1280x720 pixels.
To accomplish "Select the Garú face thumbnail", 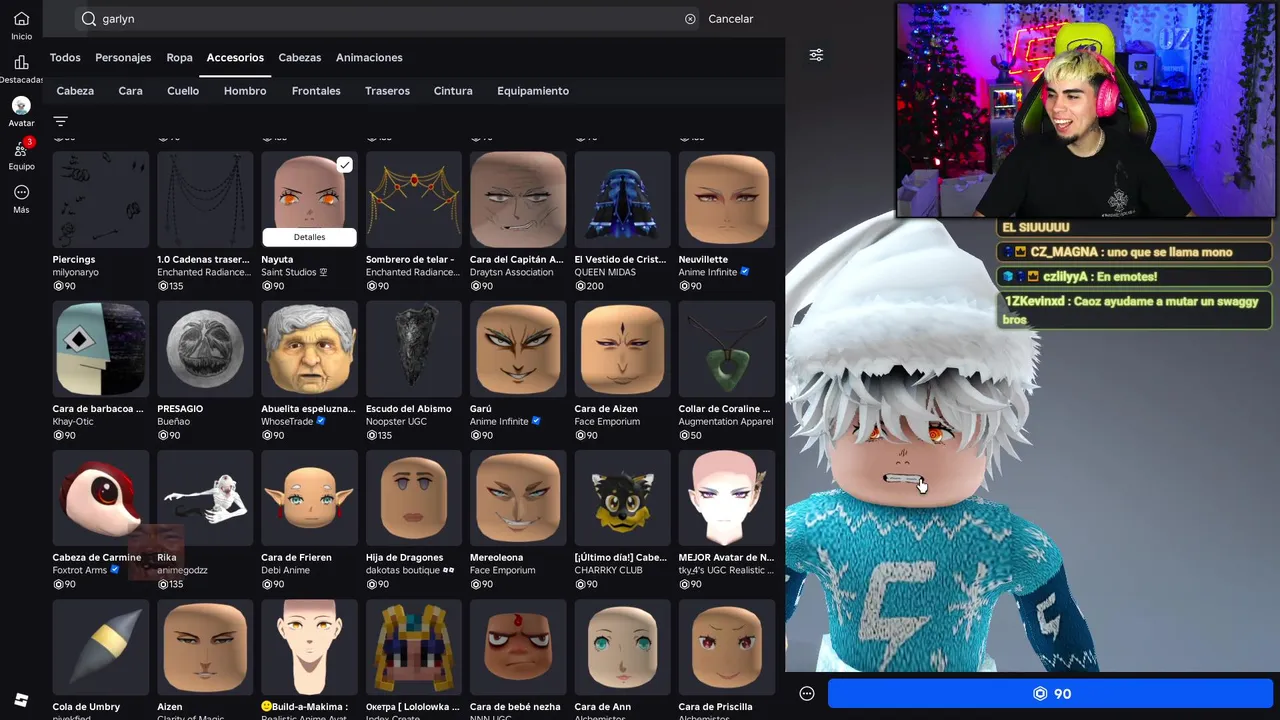I will click(x=518, y=349).
